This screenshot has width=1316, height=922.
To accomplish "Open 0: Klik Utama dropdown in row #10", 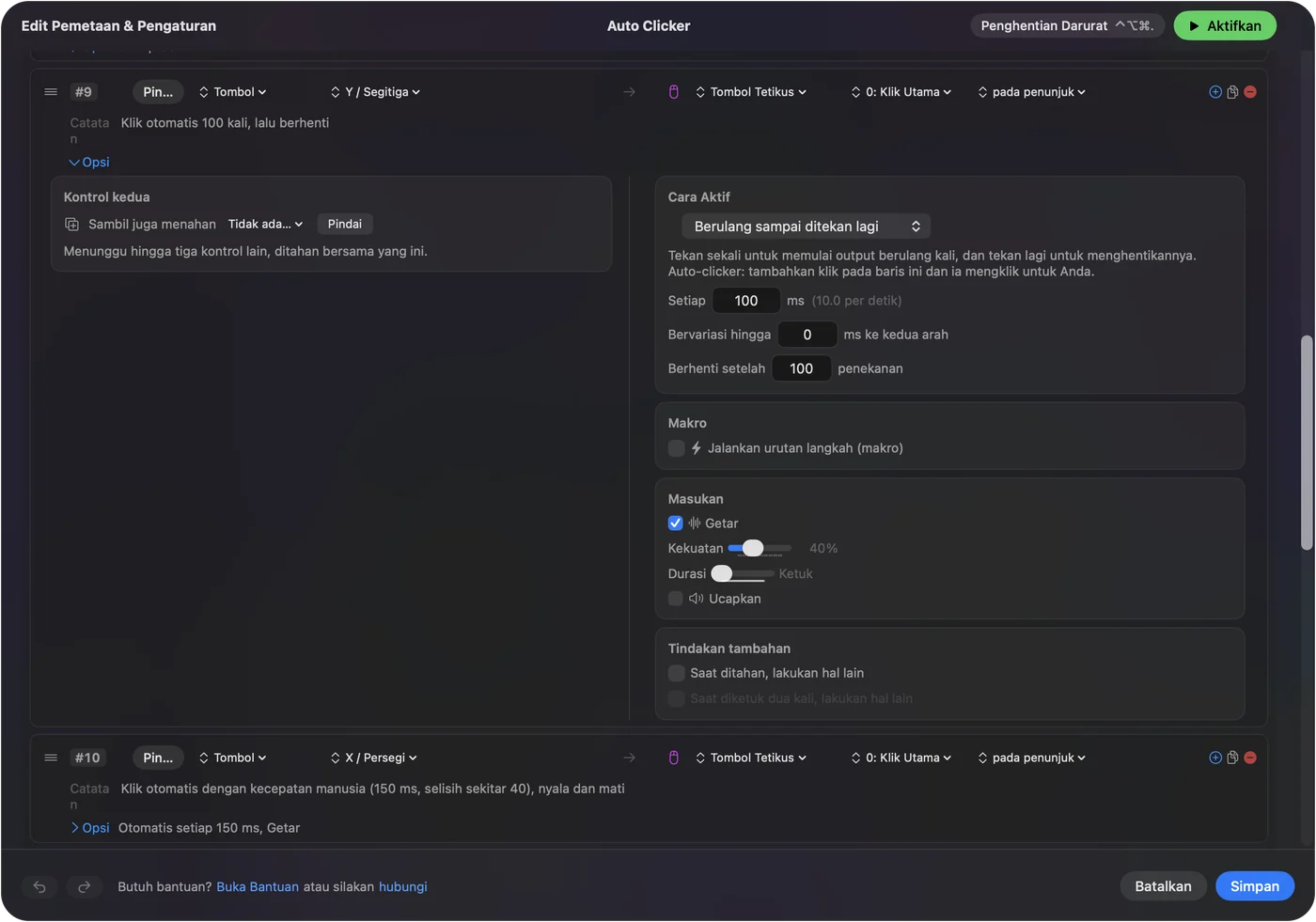I will (901, 758).
